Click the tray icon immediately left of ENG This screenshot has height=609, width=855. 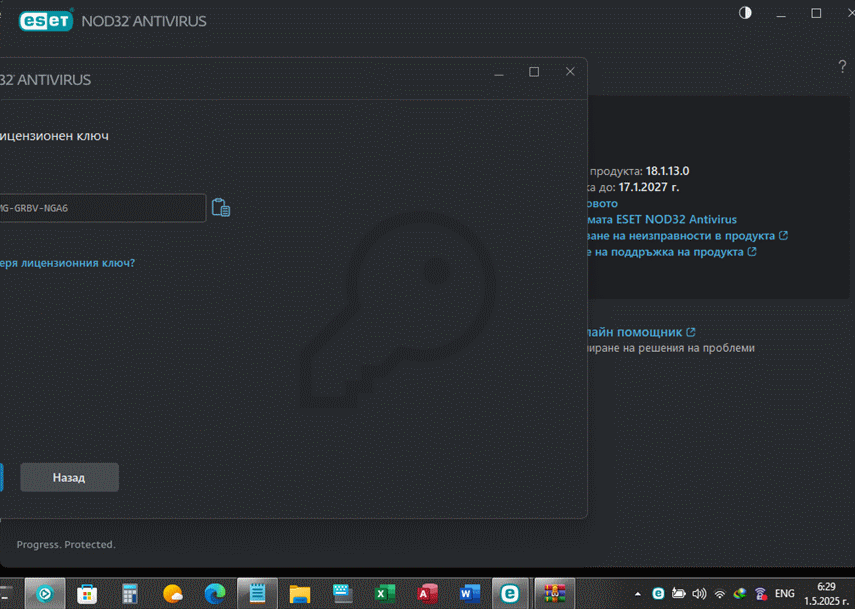(761, 594)
